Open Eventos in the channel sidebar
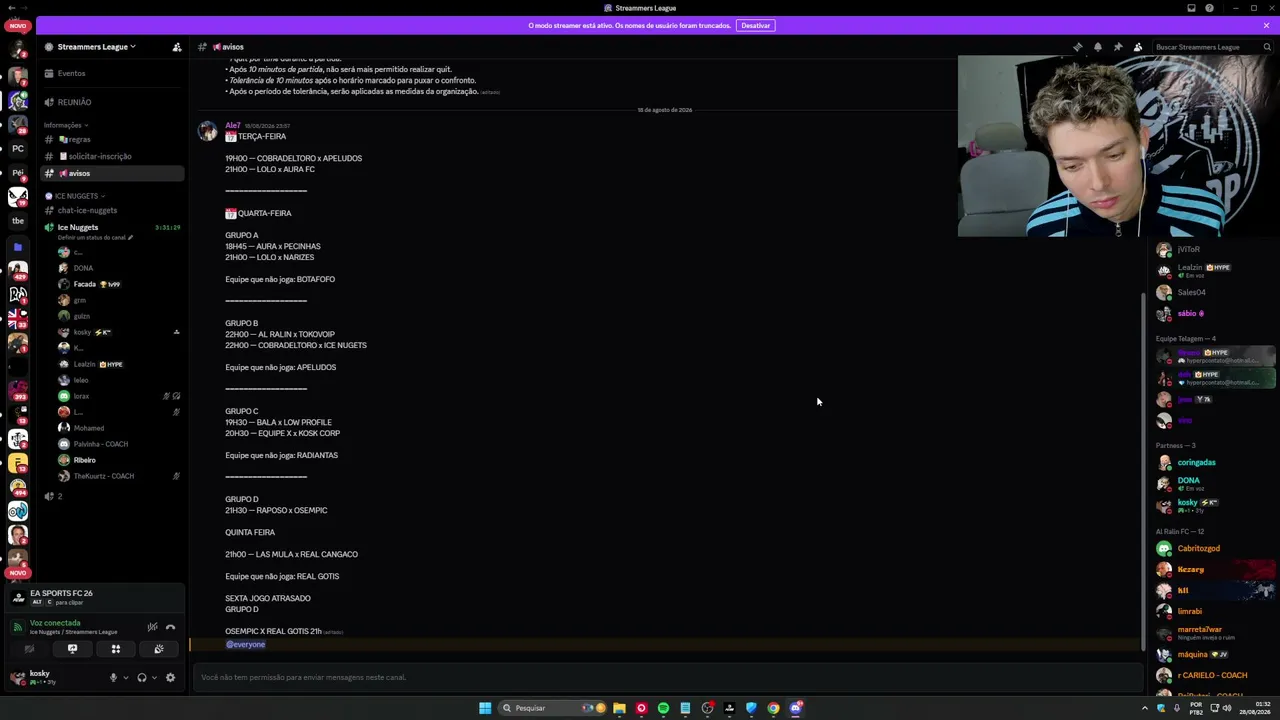Screen dimensions: 1280x720 112,73
